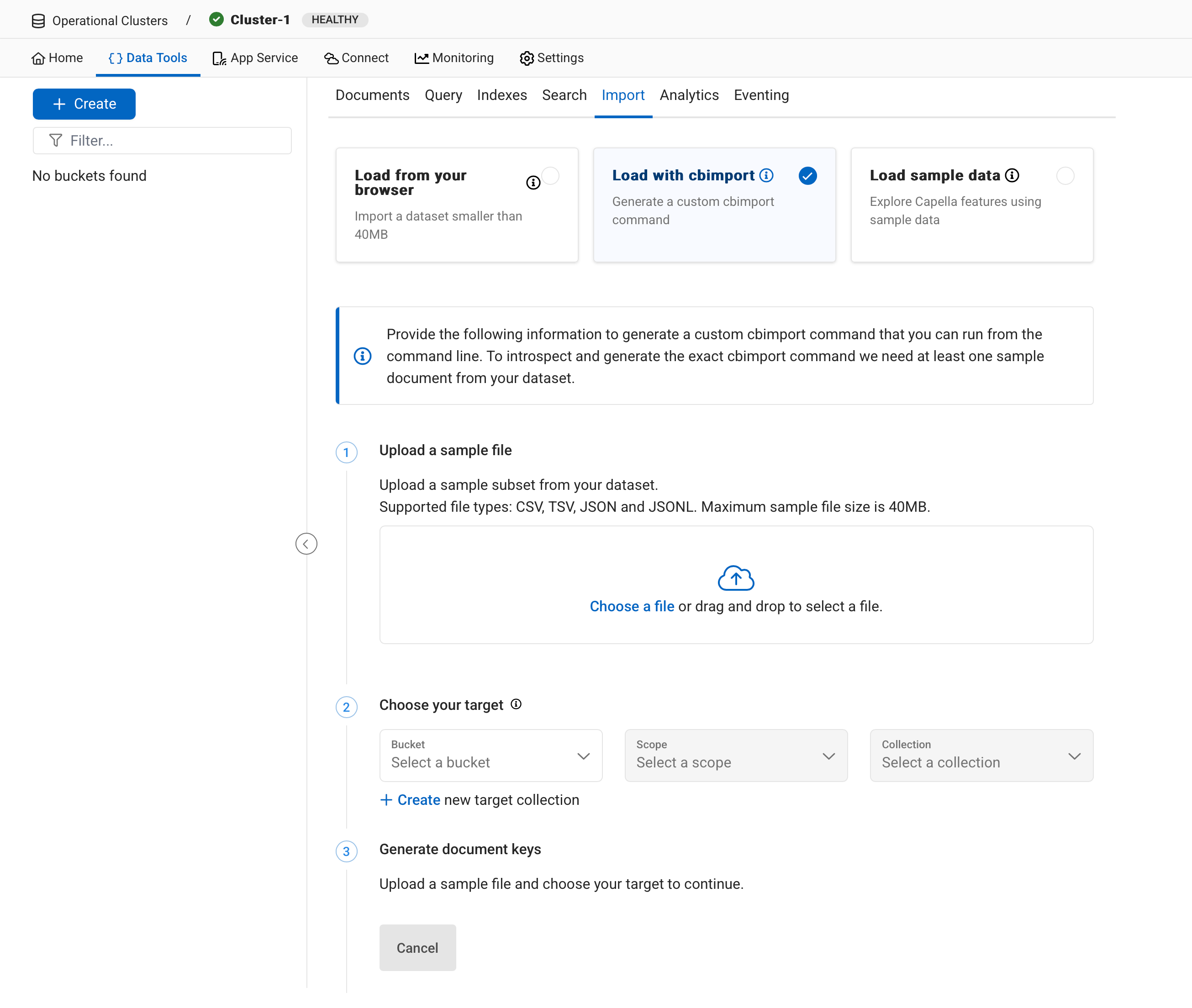Click info icon on Load from your browser
The width and height of the screenshot is (1192, 1008).
pos(533,183)
